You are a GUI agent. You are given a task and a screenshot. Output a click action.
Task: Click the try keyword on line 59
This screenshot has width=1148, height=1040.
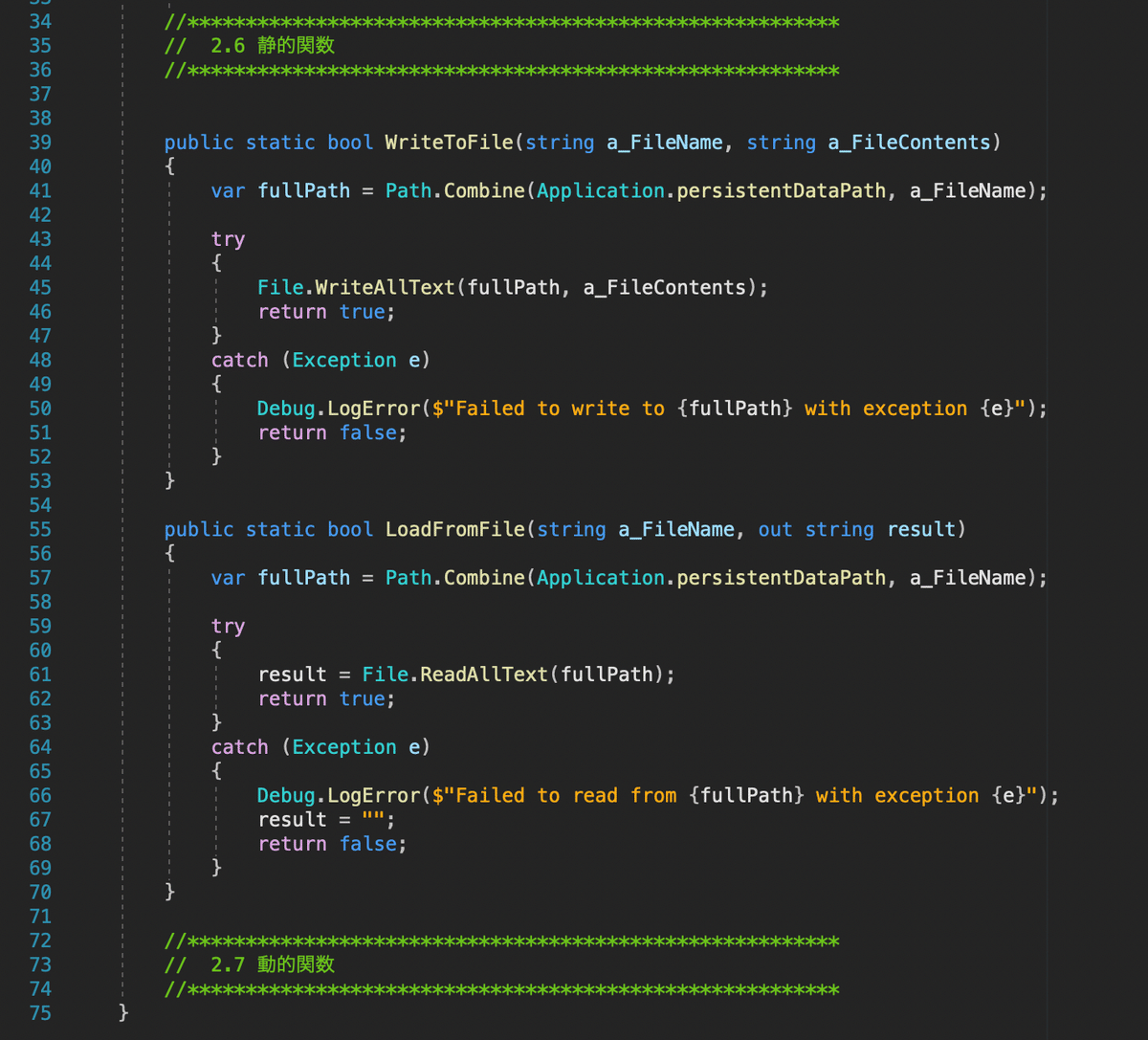coord(228,626)
